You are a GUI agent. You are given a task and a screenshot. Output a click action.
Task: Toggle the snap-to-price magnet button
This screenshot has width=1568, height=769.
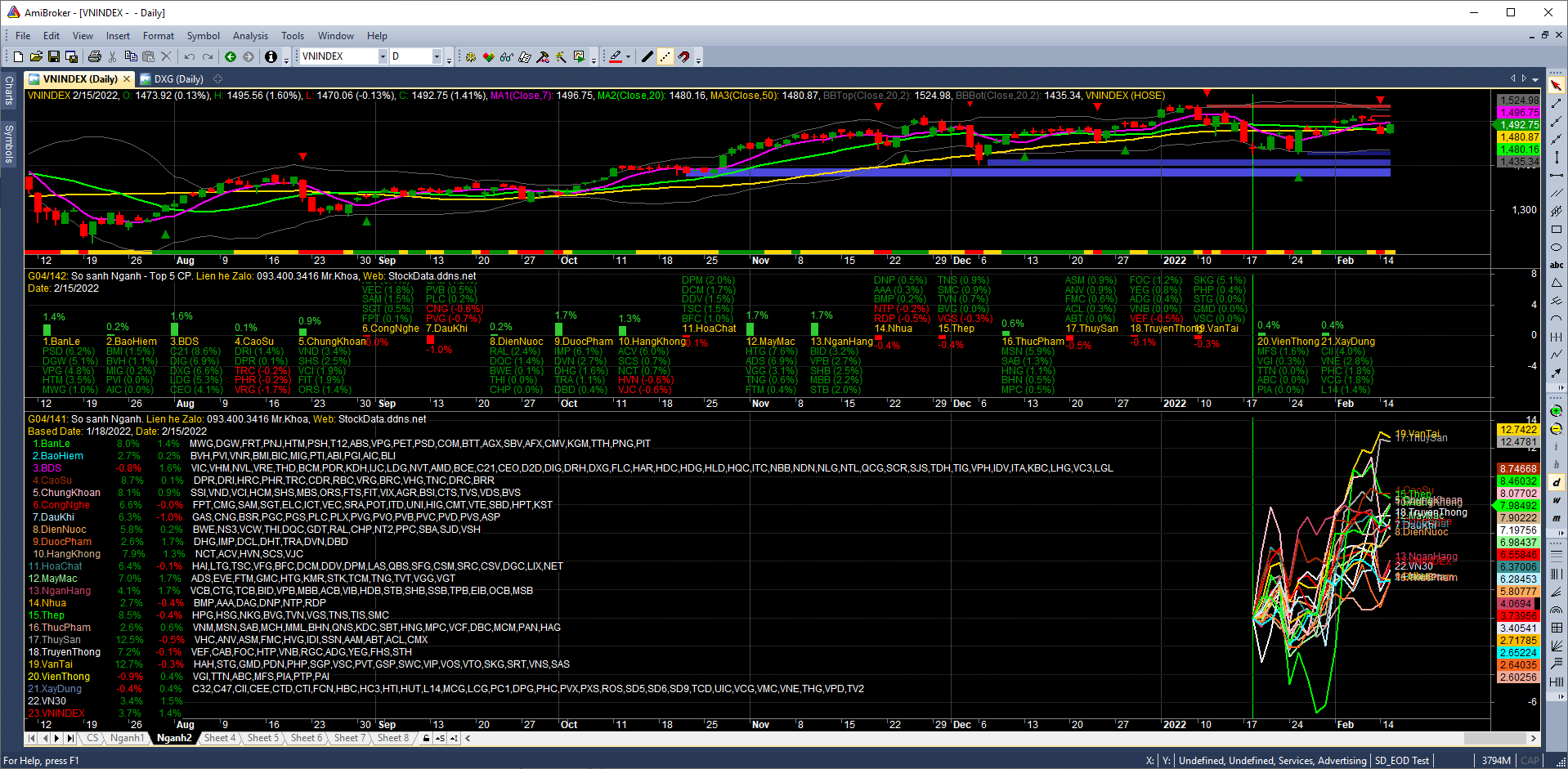pos(683,56)
